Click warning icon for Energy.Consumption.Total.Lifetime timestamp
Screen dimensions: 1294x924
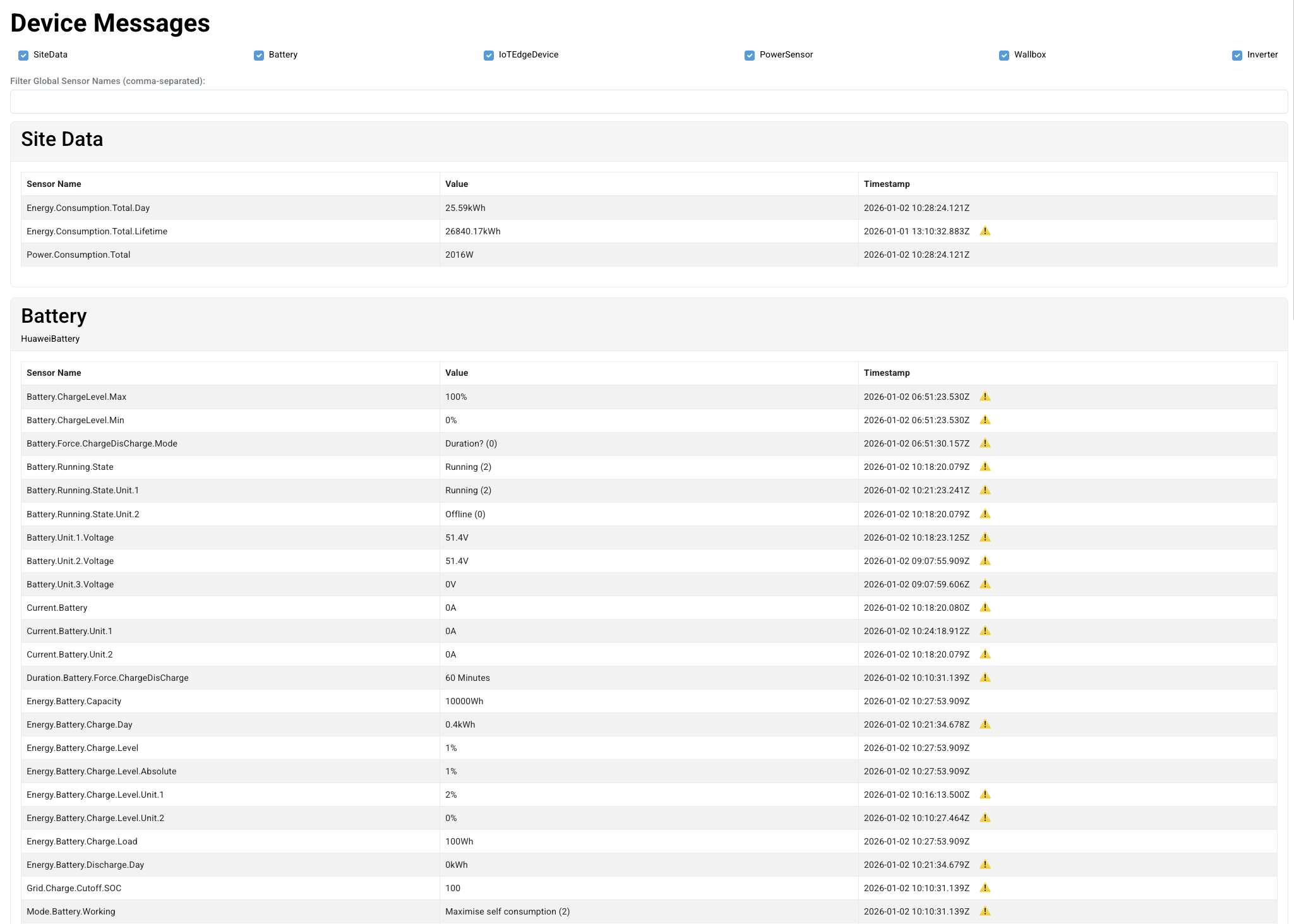click(x=985, y=231)
